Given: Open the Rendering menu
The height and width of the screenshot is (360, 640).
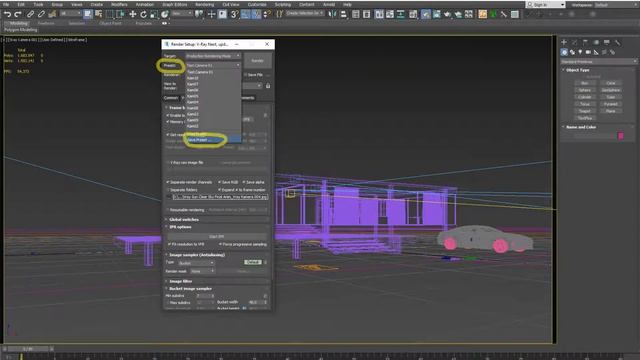Looking at the screenshot, I should pyautogui.click(x=204, y=4).
